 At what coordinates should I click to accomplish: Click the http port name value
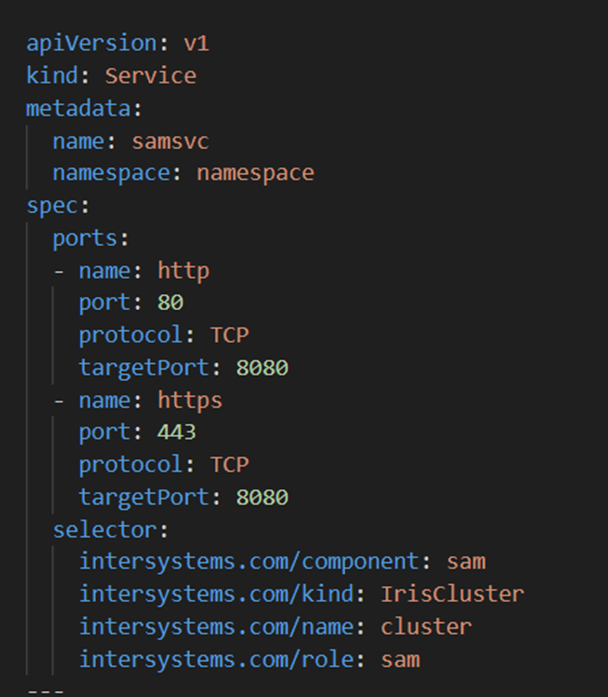(x=184, y=271)
